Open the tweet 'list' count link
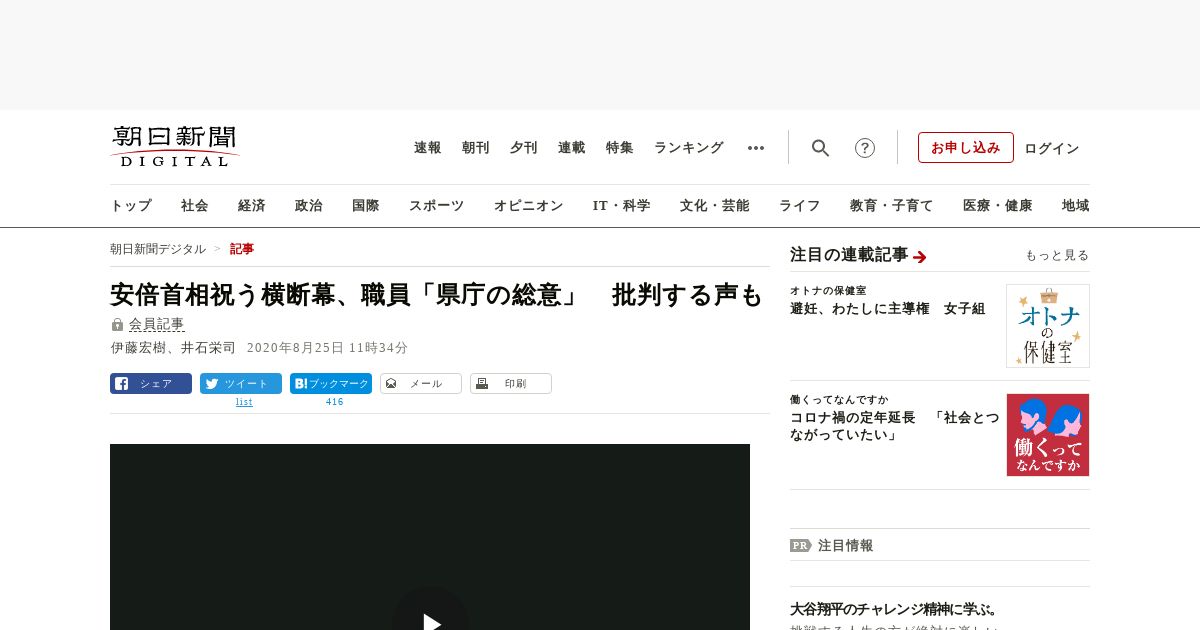The height and width of the screenshot is (630, 1200). point(244,402)
